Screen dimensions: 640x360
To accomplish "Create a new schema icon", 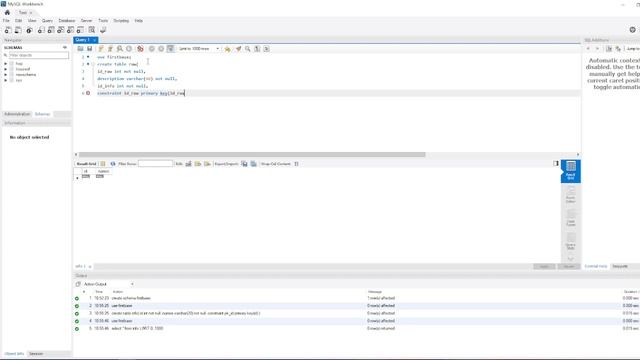I will tap(41, 30).
